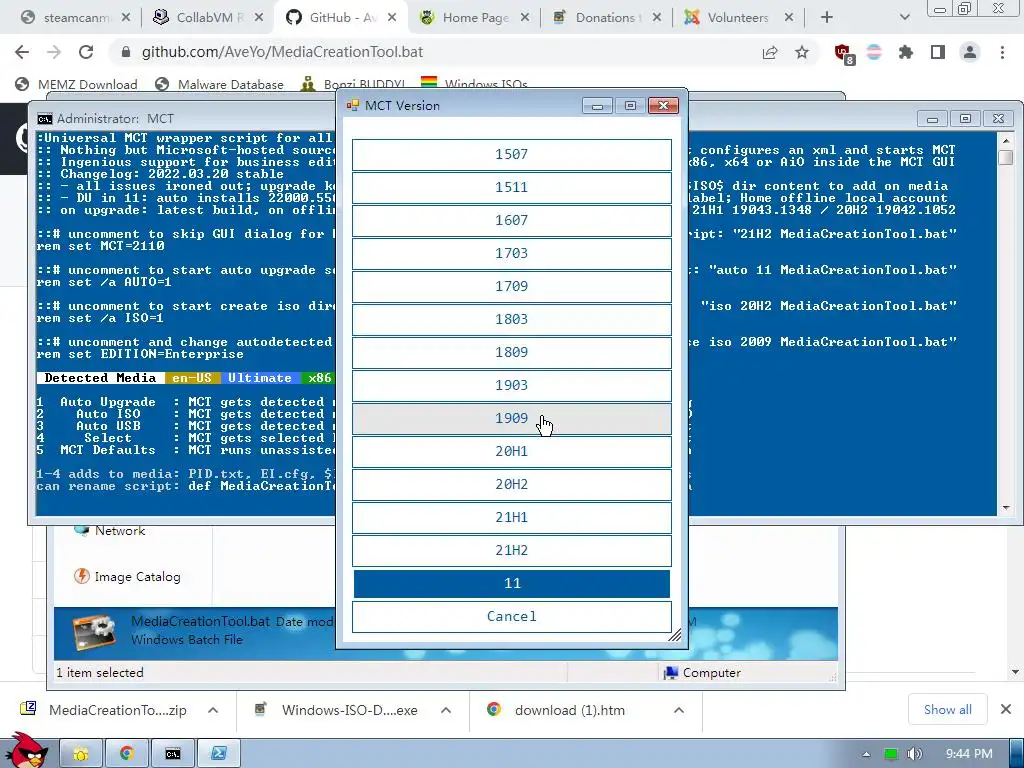Go back to previous page
1024x768 pixels.
(x=22, y=52)
